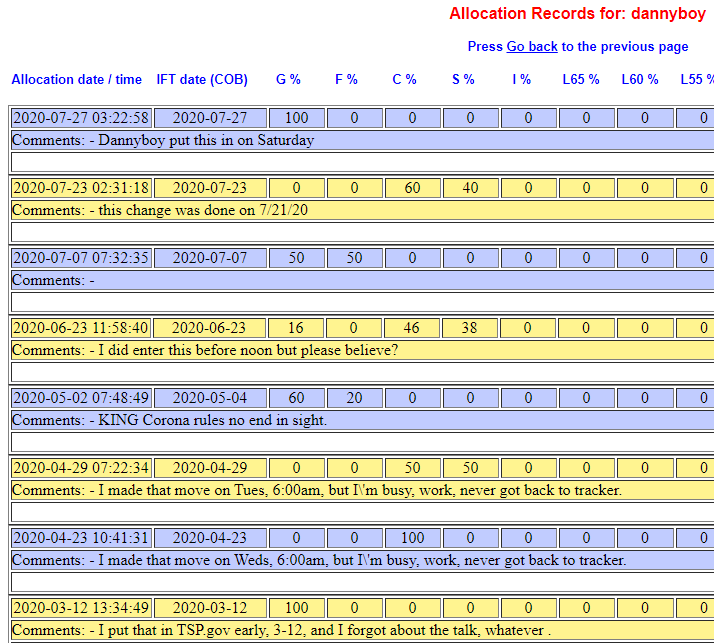Click the 'Allocation Records for: dannyboy' heading
The image size is (714, 643).
tap(580, 14)
